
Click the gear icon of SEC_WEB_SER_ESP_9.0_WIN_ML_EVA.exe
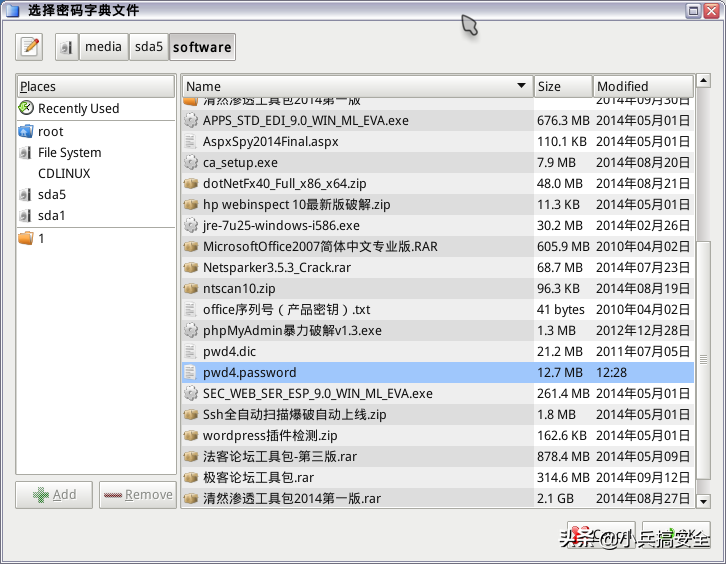(x=190, y=393)
